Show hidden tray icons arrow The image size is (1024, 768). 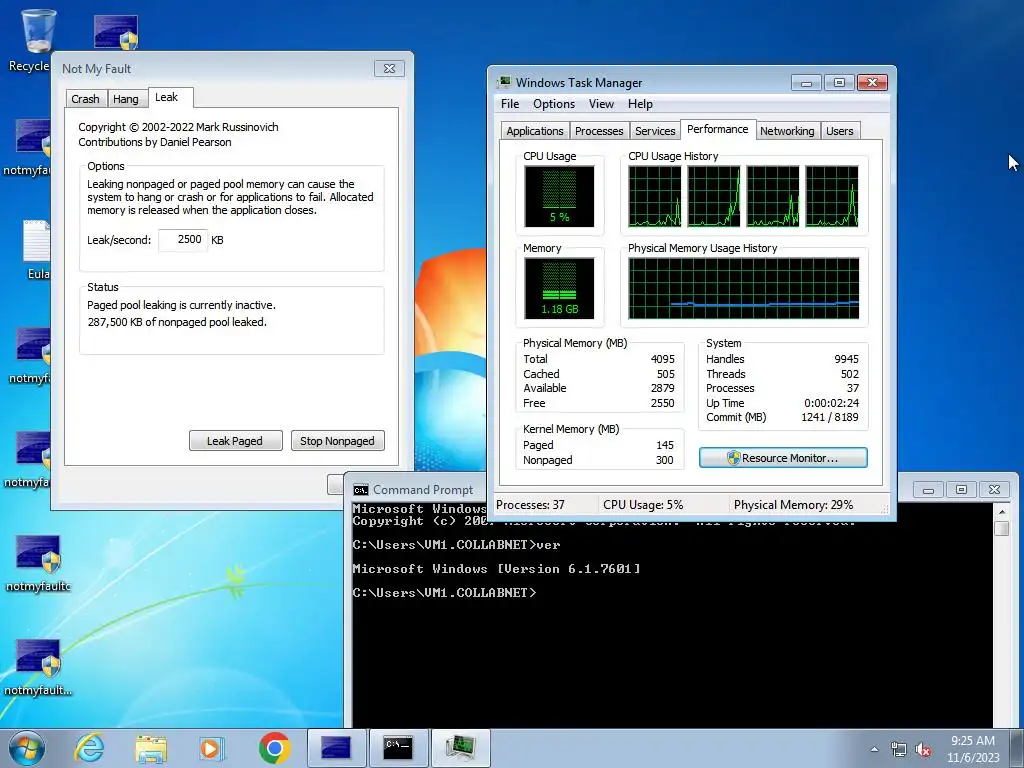click(x=874, y=749)
